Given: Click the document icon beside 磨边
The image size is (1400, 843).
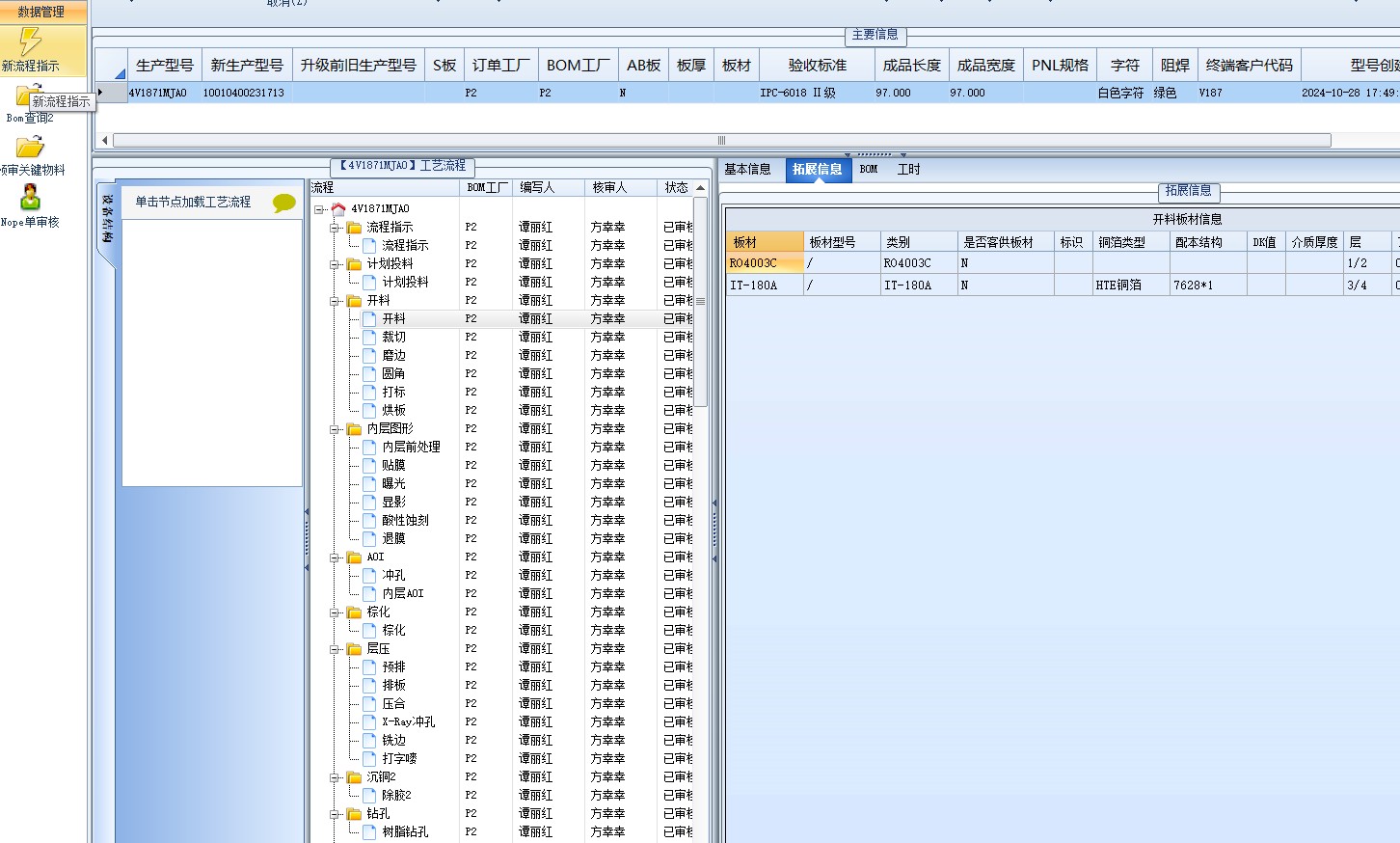Looking at the screenshot, I should coord(369,355).
